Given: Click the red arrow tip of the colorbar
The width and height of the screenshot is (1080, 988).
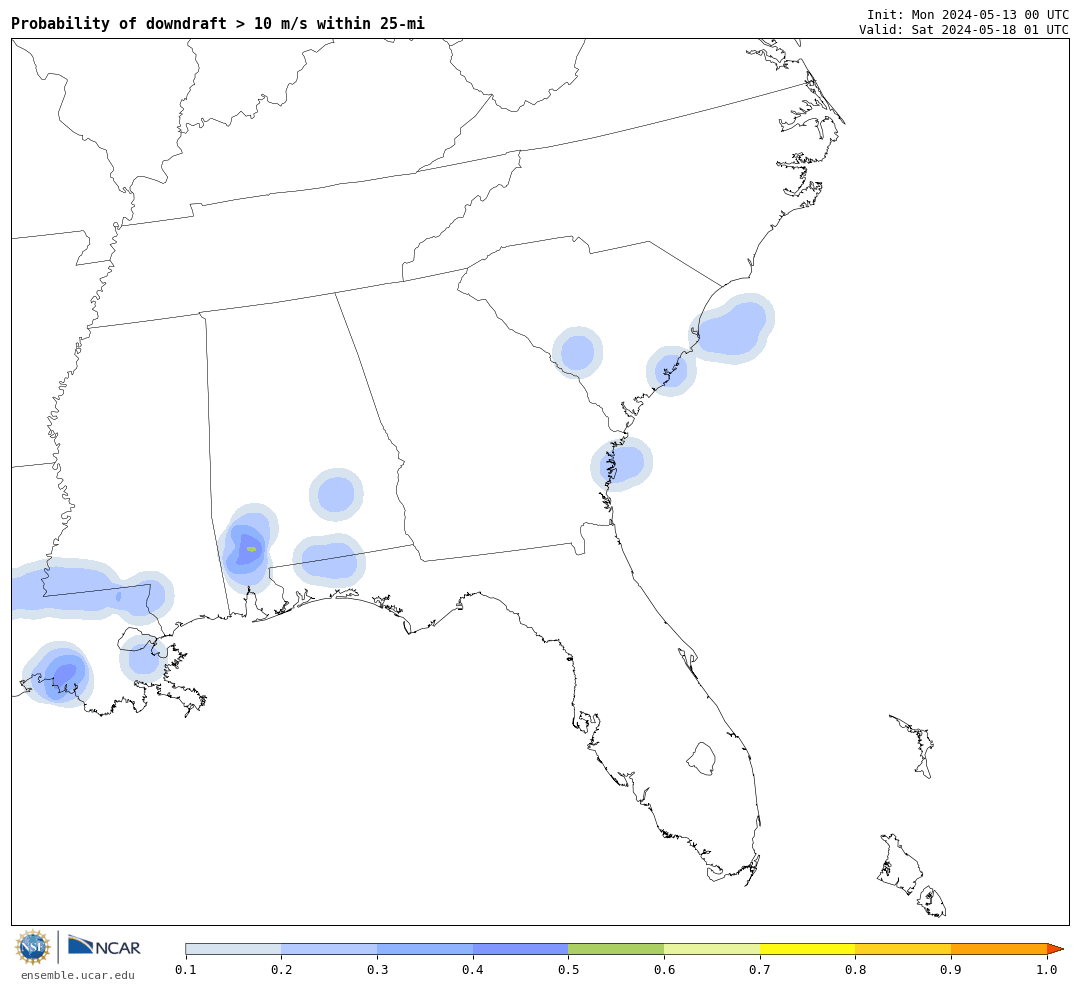Looking at the screenshot, I should [x=1055, y=949].
